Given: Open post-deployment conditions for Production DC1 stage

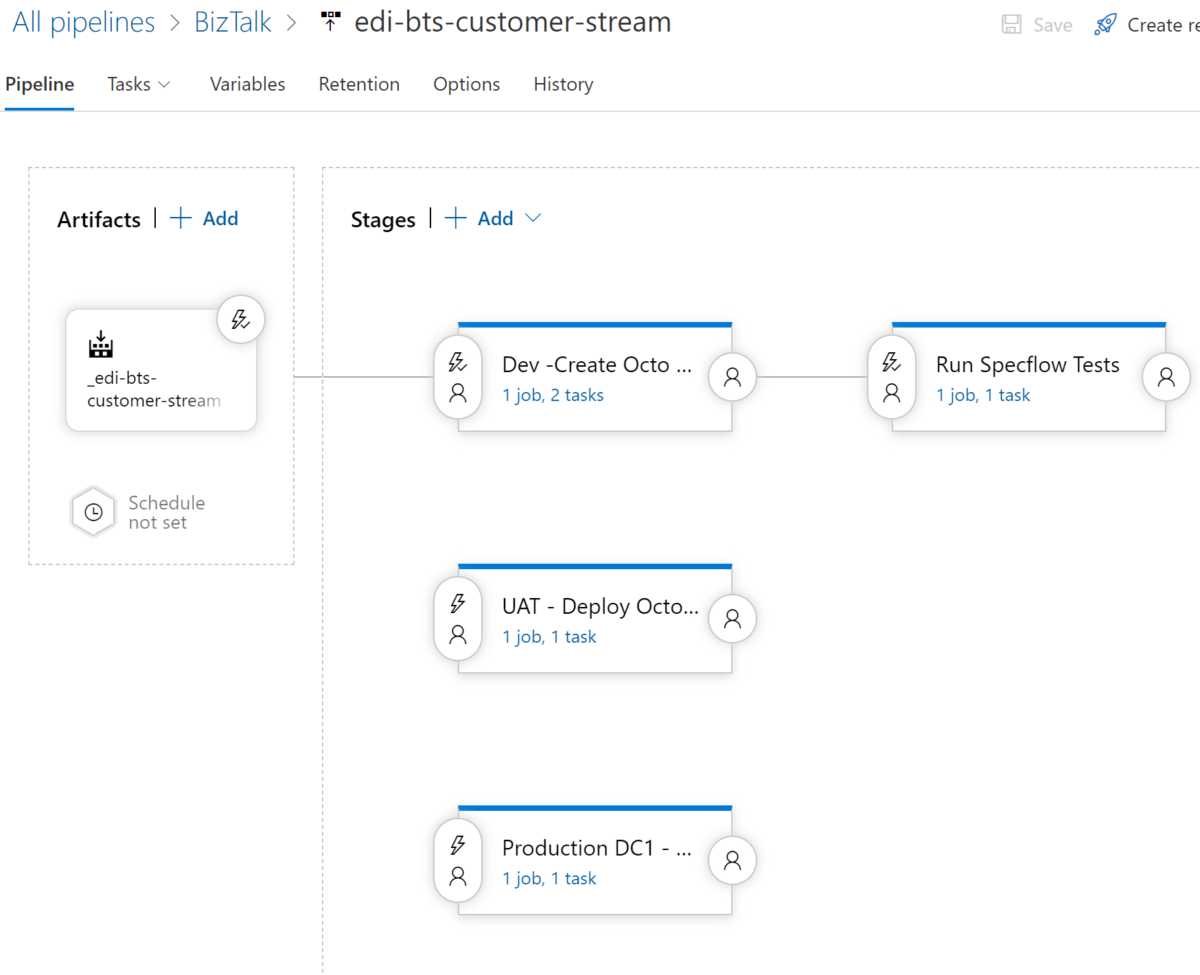Looking at the screenshot, I should click(x=732, y=860).
